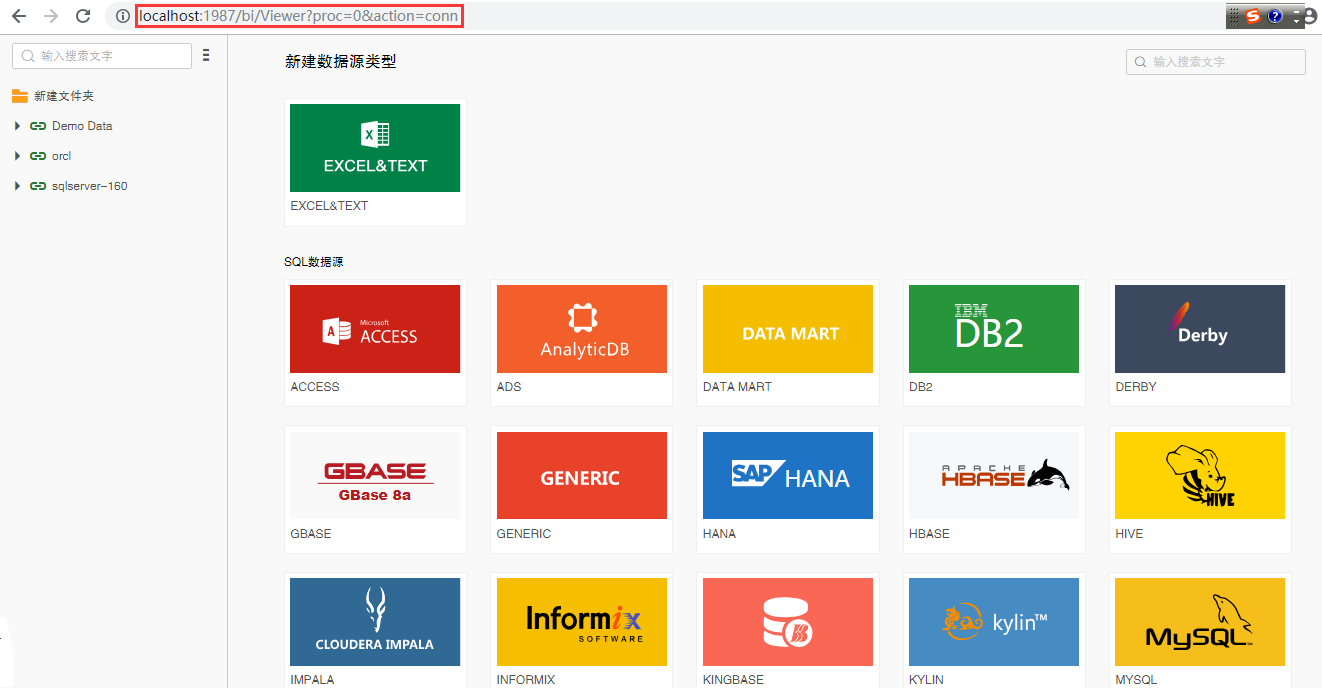Select the SAP HANA data source

pos(788,476)
